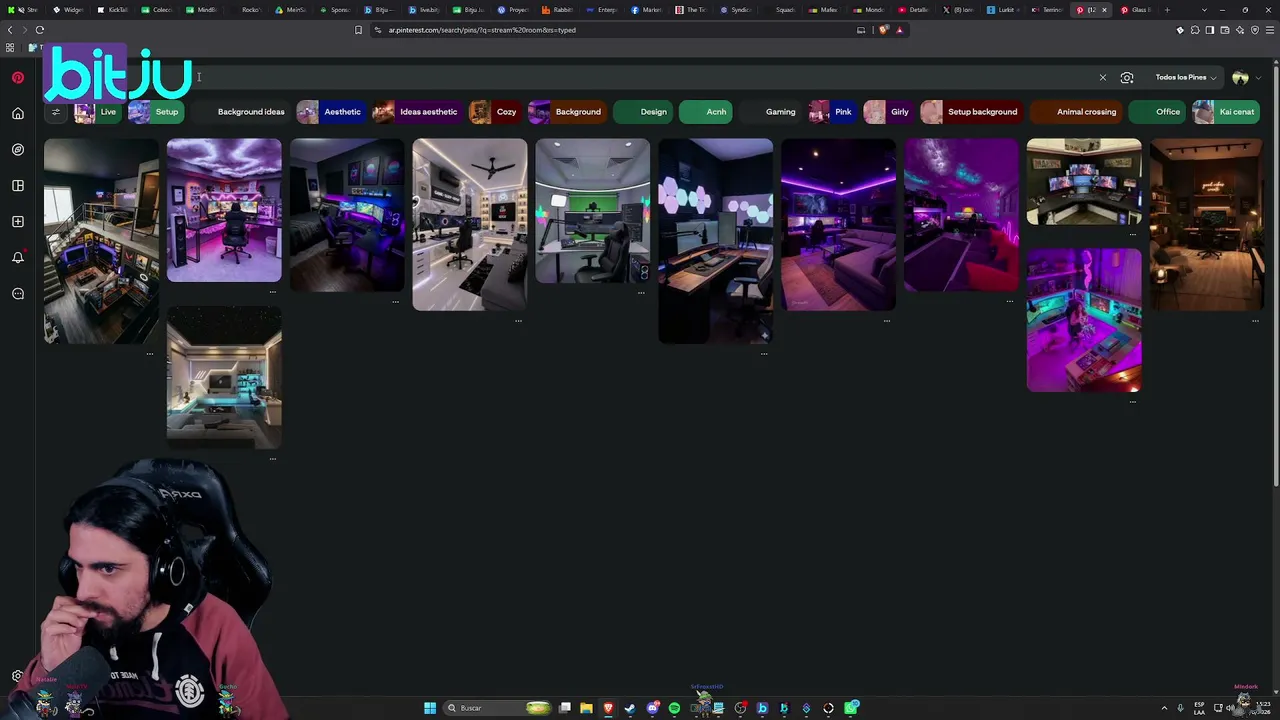This screenshot has height=720, width=1280.
Task: Apply the 'Setup background' filter chip
Action: [x=972, y=112]
